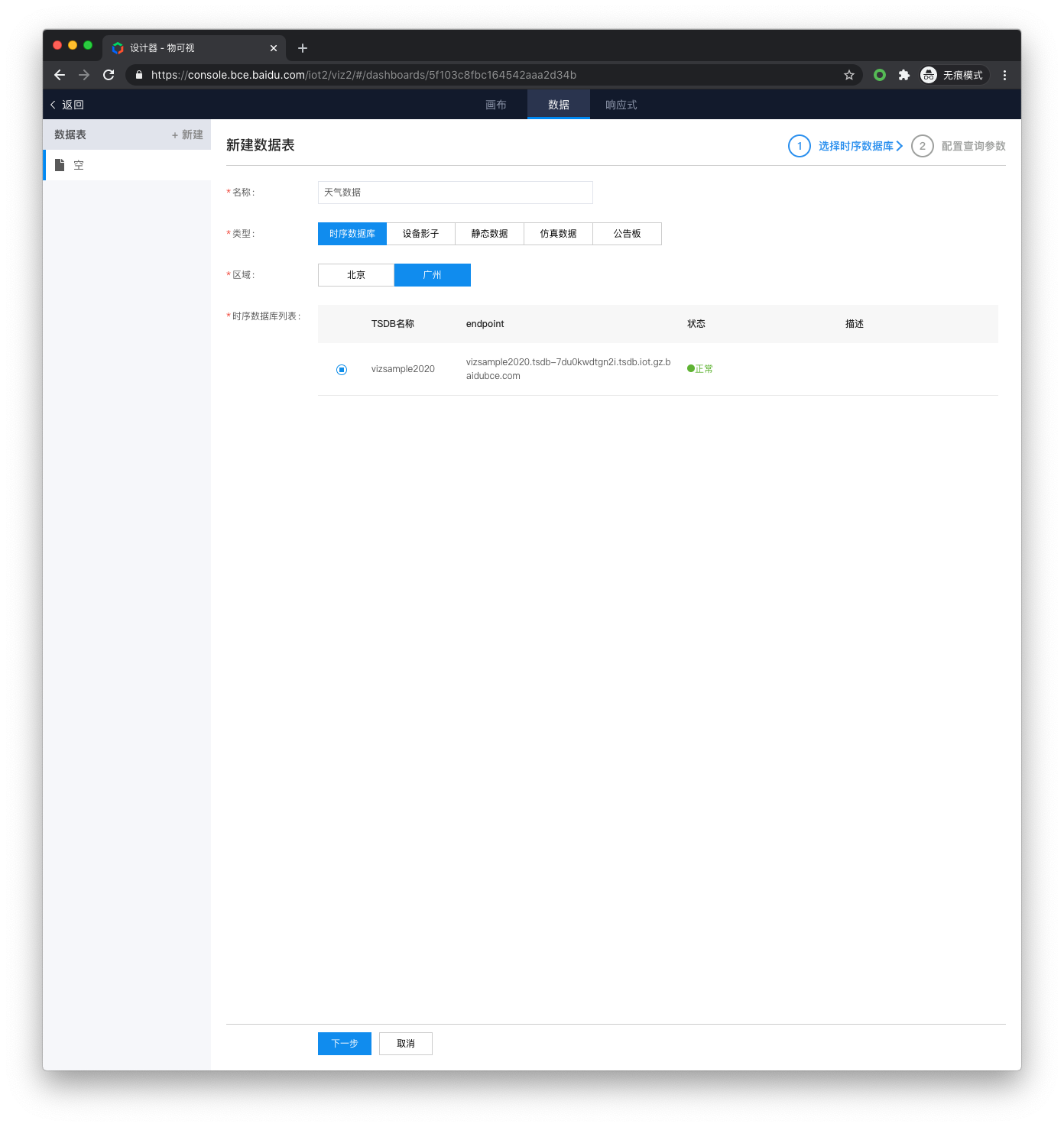Viewport: 1064px width, 1127px height.
Task: Select the vizsample2020 radio button
Action: [x=342, y=370]
